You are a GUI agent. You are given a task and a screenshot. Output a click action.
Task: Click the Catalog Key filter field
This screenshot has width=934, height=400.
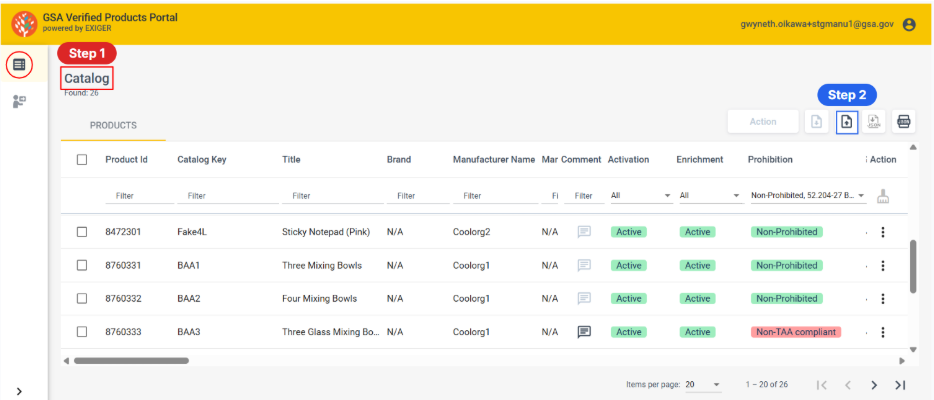tap(228, 196)
